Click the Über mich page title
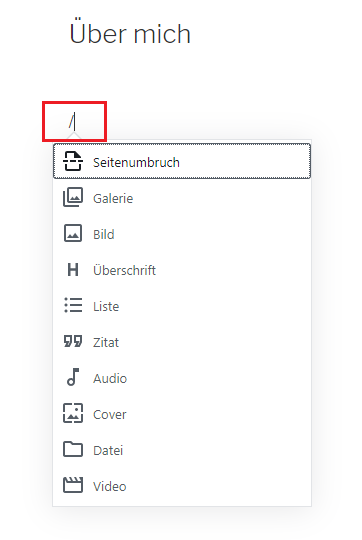 coord(130,32)
